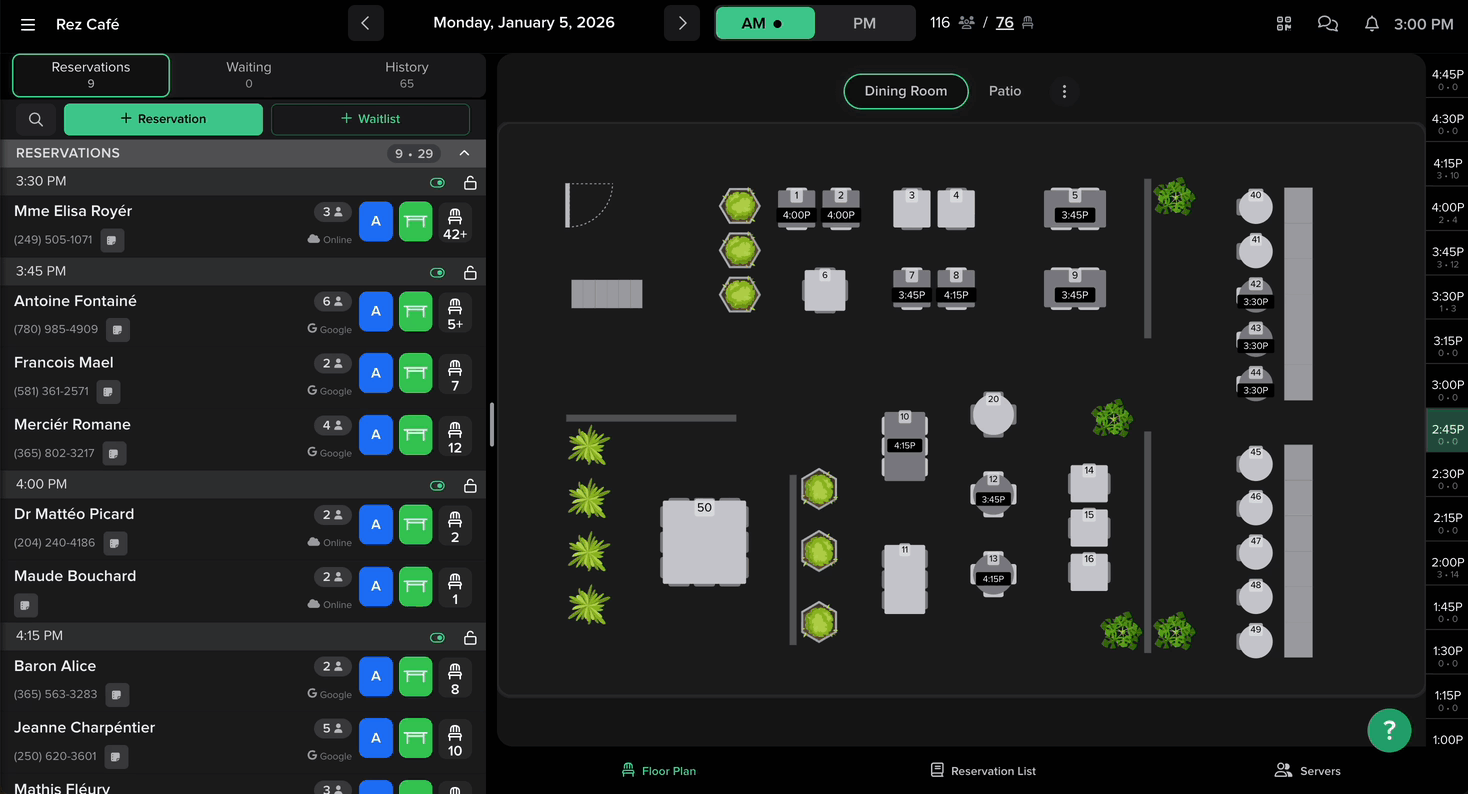This screenshot has width=1469, height=794.
Task: Open the chat messages icon
Action: [x=1328, y=24]
